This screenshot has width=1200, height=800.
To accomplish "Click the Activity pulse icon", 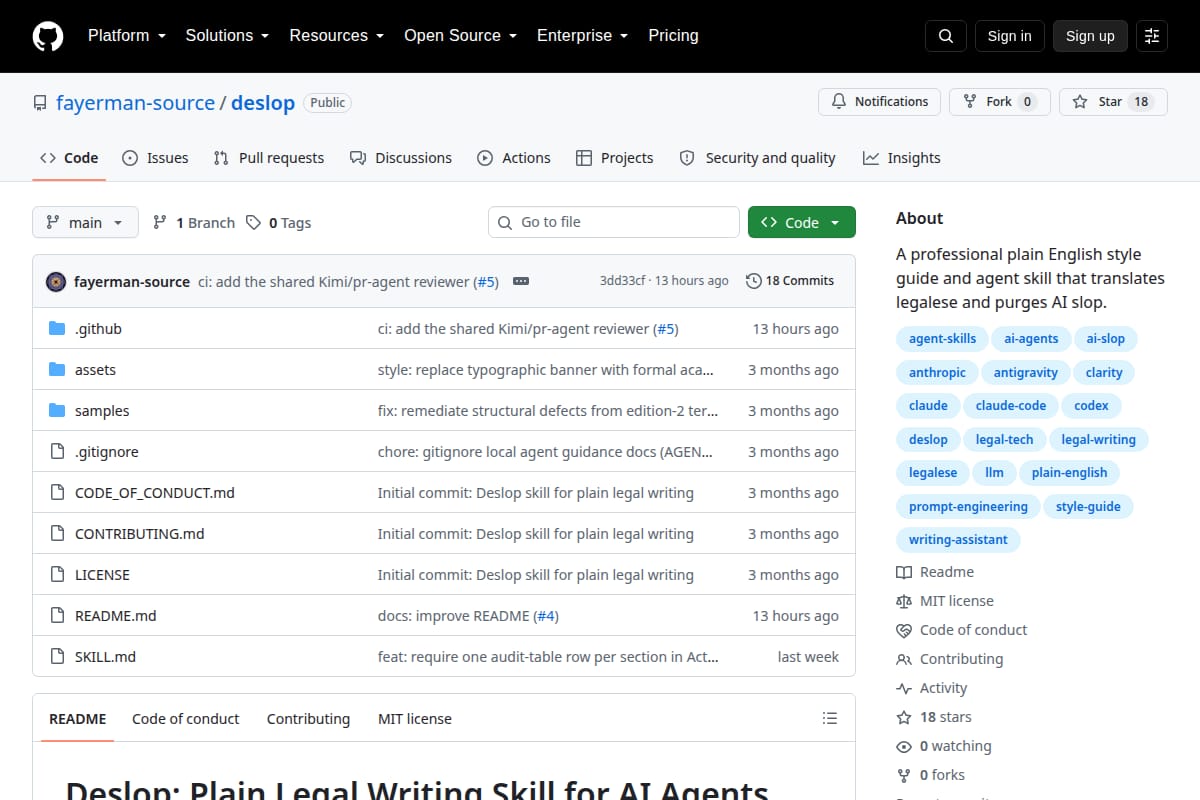I will [904, 688].
